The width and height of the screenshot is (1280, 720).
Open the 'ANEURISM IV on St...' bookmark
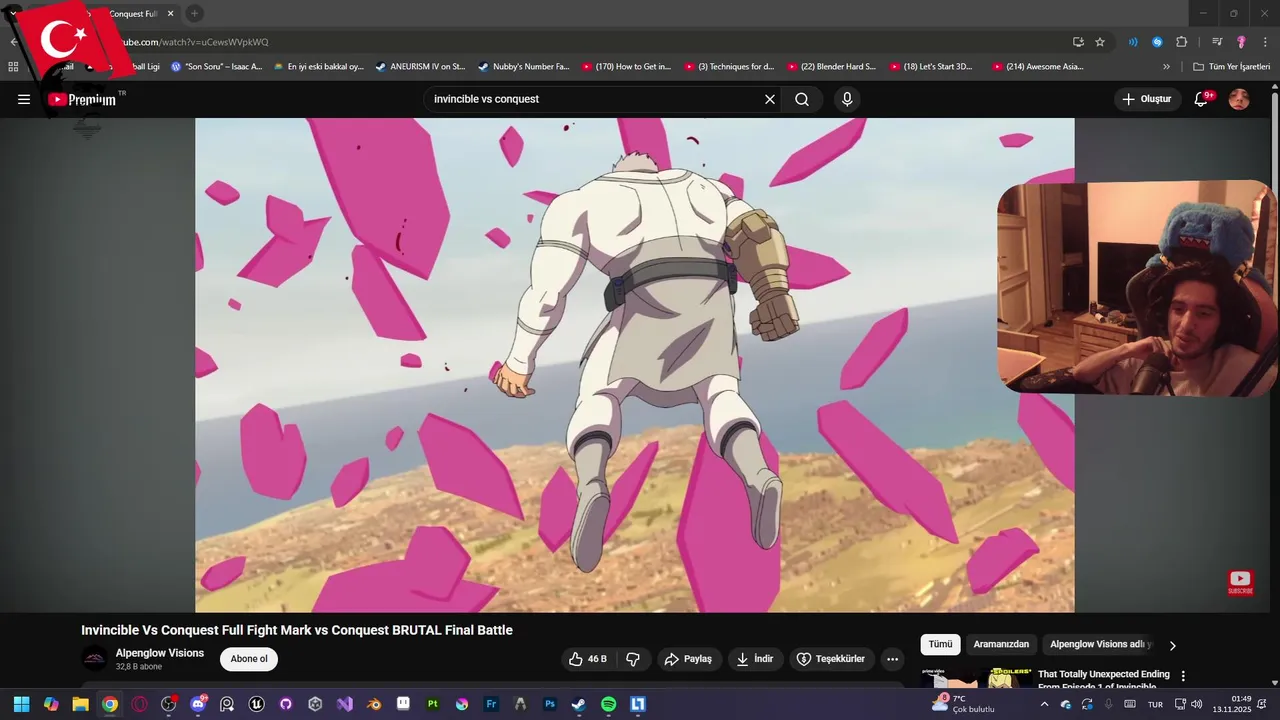tap(421, 67)
